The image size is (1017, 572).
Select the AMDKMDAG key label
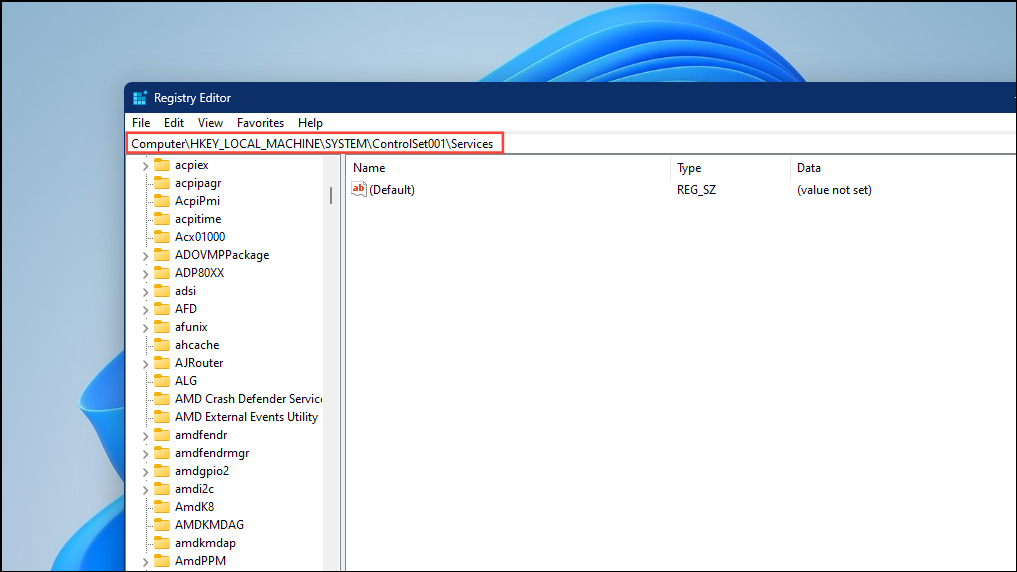209,525
